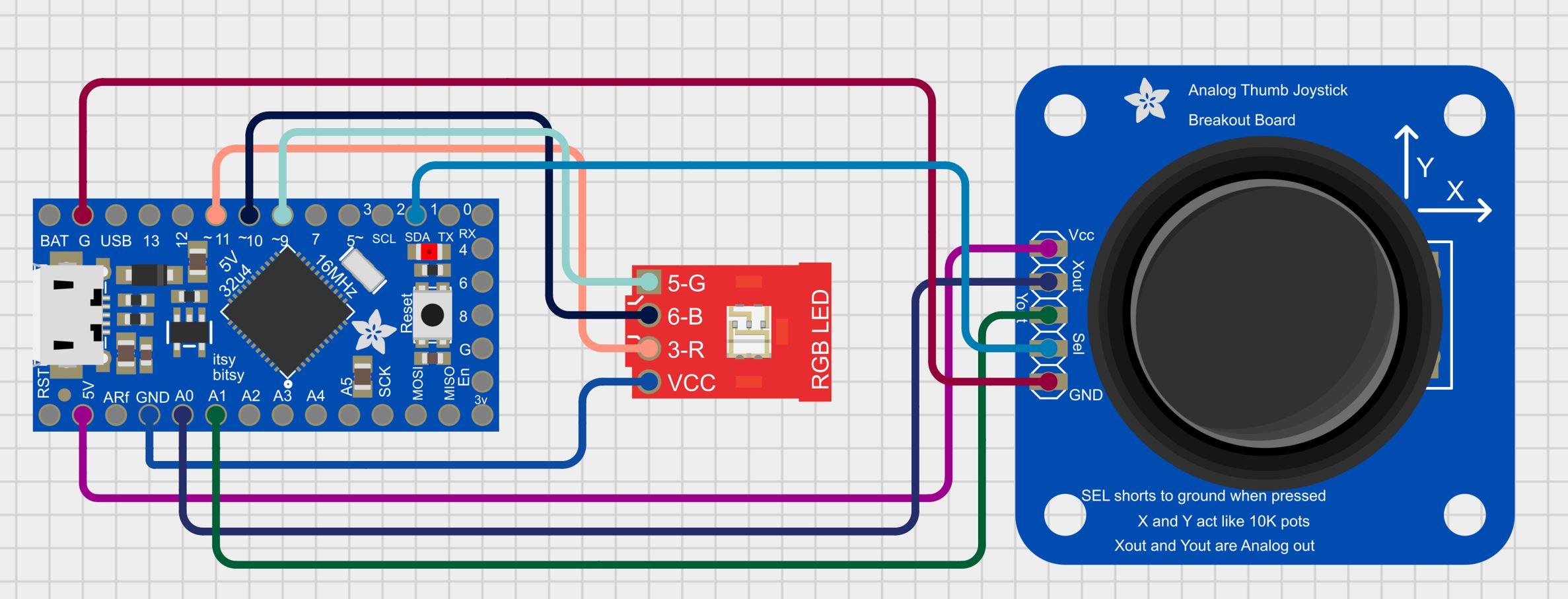Select the A4 pin on the ItsyBitsy
The image size is (1568, 599).
[316, 415]
